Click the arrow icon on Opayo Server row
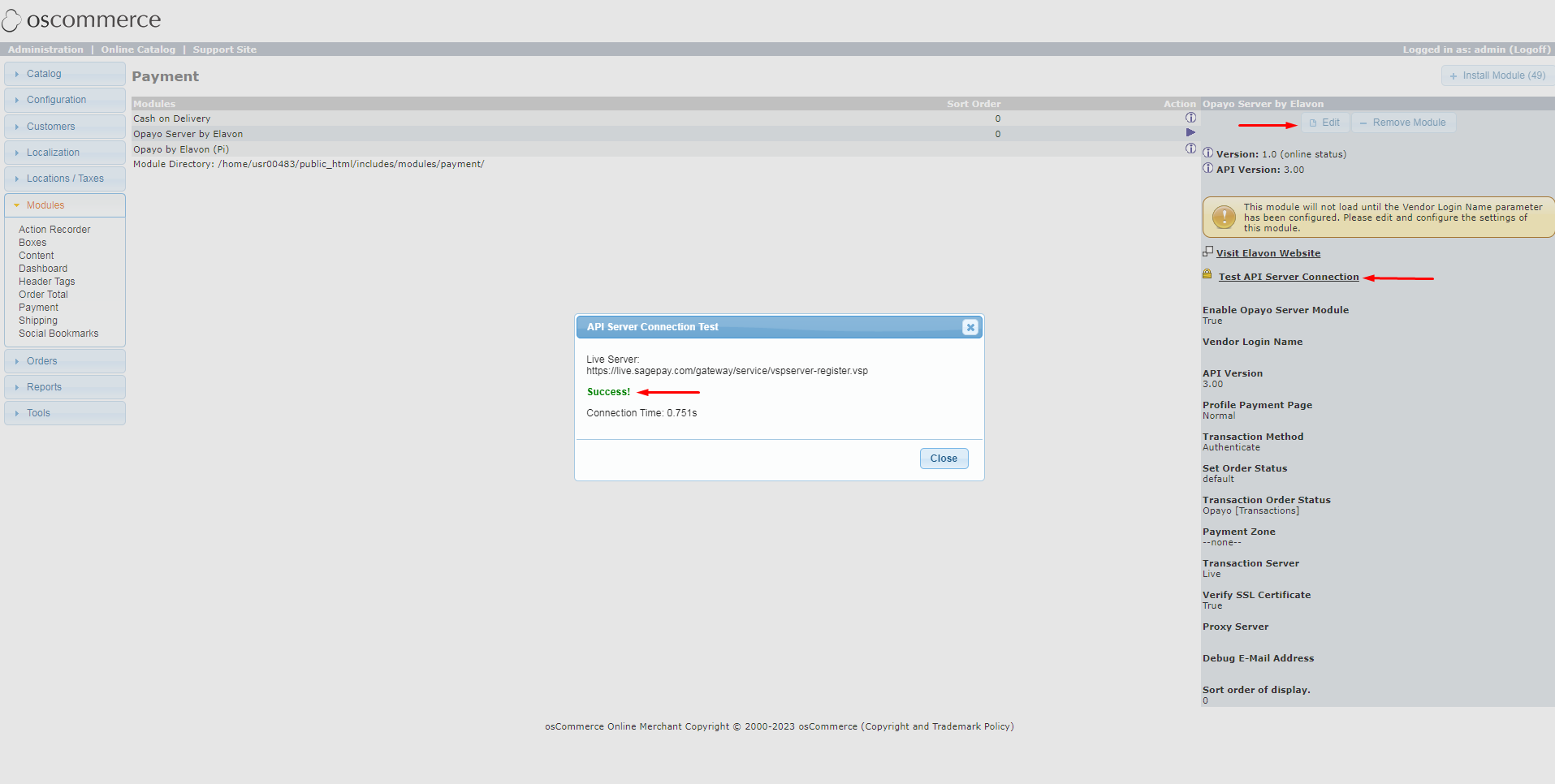The width and height of the screenshot is (1555, 784). pyautogui.click(x=1190, y=132)
